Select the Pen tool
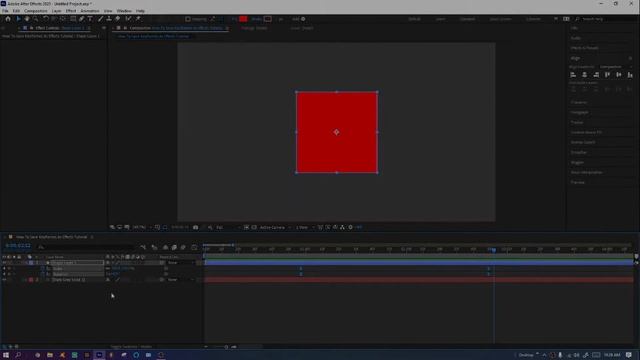The image size is (640, 360). [82, 19]
